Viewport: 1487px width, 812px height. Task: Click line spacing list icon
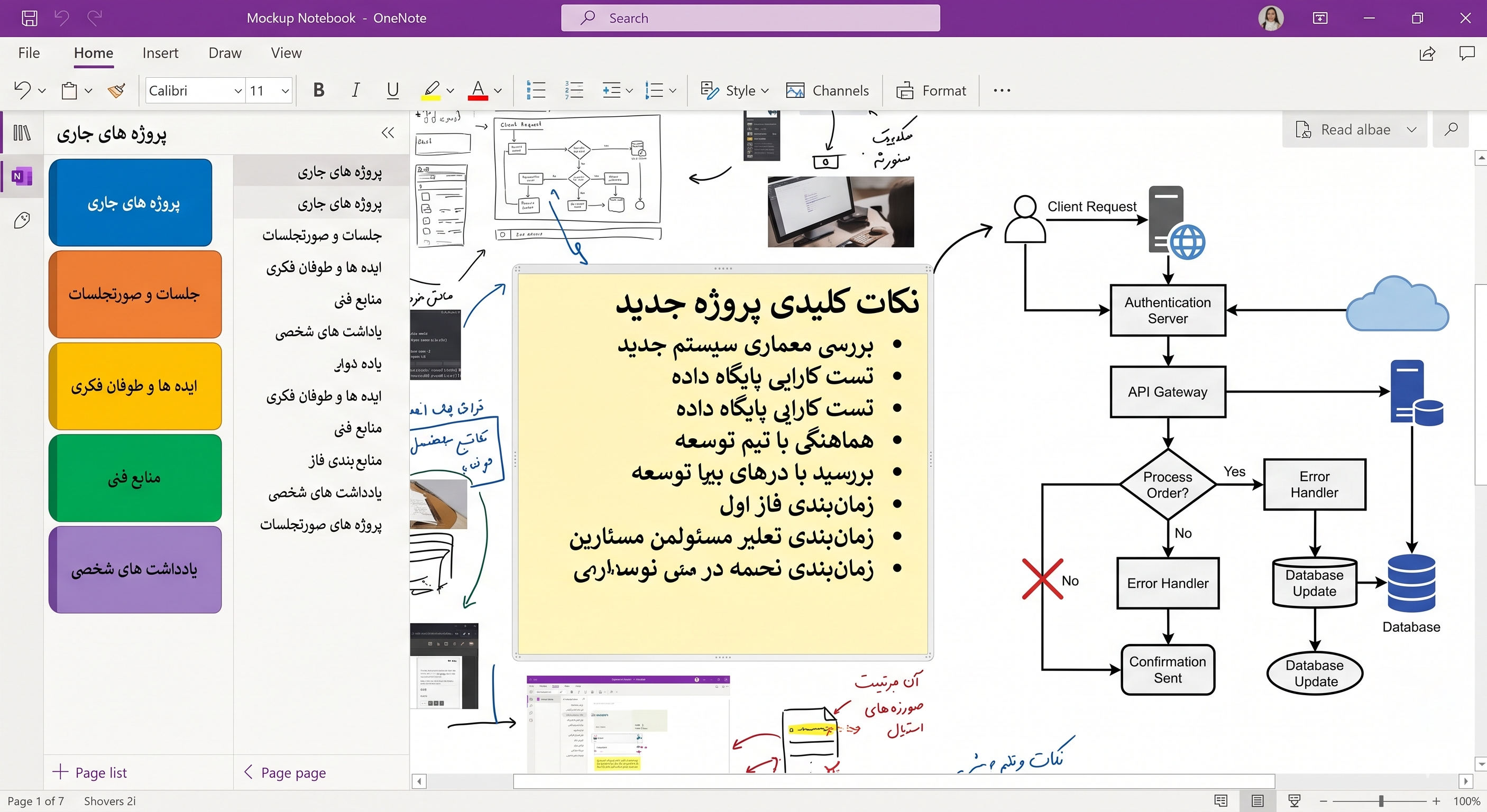click(x=654, y=90)
